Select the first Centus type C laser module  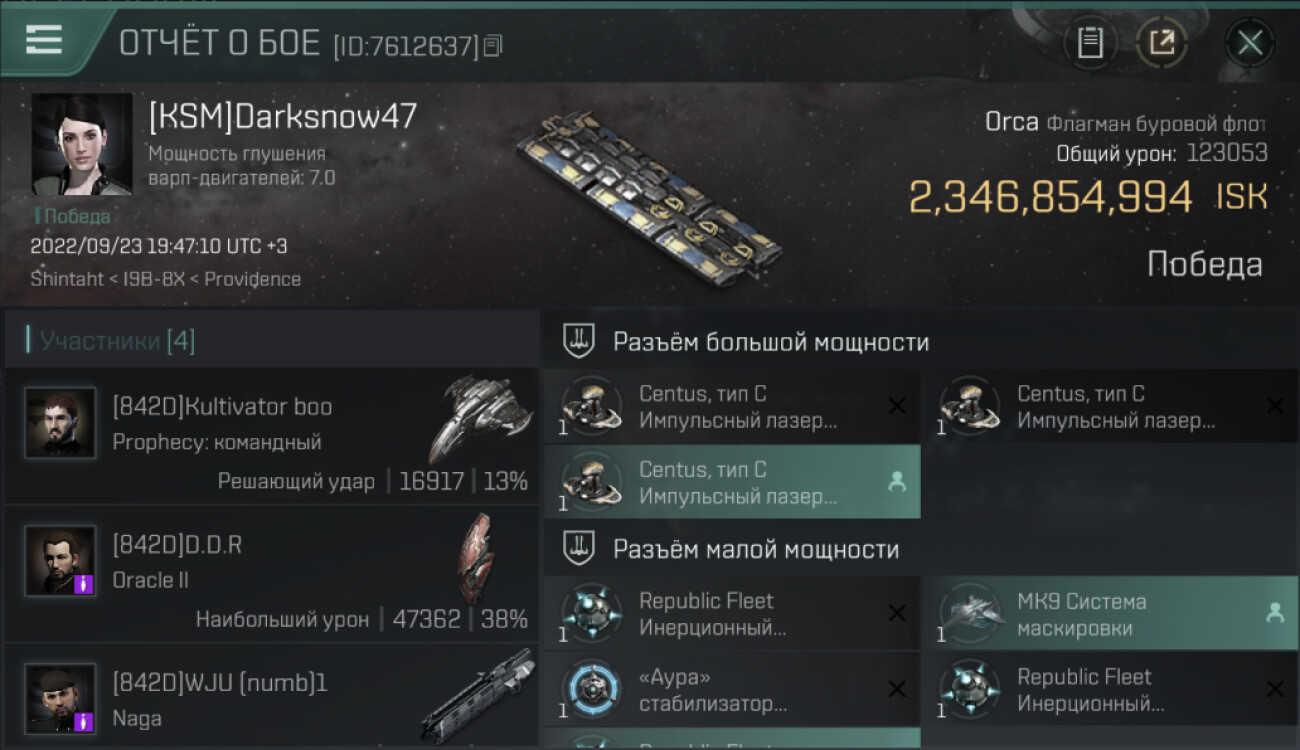(732, 407)
